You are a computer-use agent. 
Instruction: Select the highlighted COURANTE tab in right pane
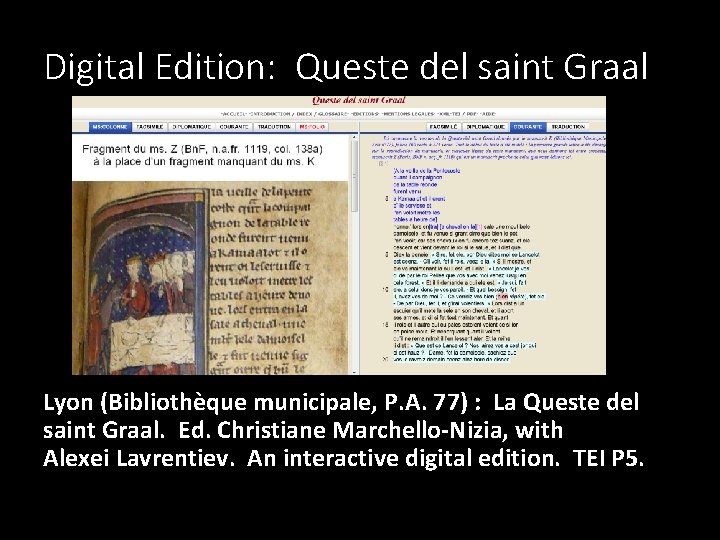tap(528, 127)
